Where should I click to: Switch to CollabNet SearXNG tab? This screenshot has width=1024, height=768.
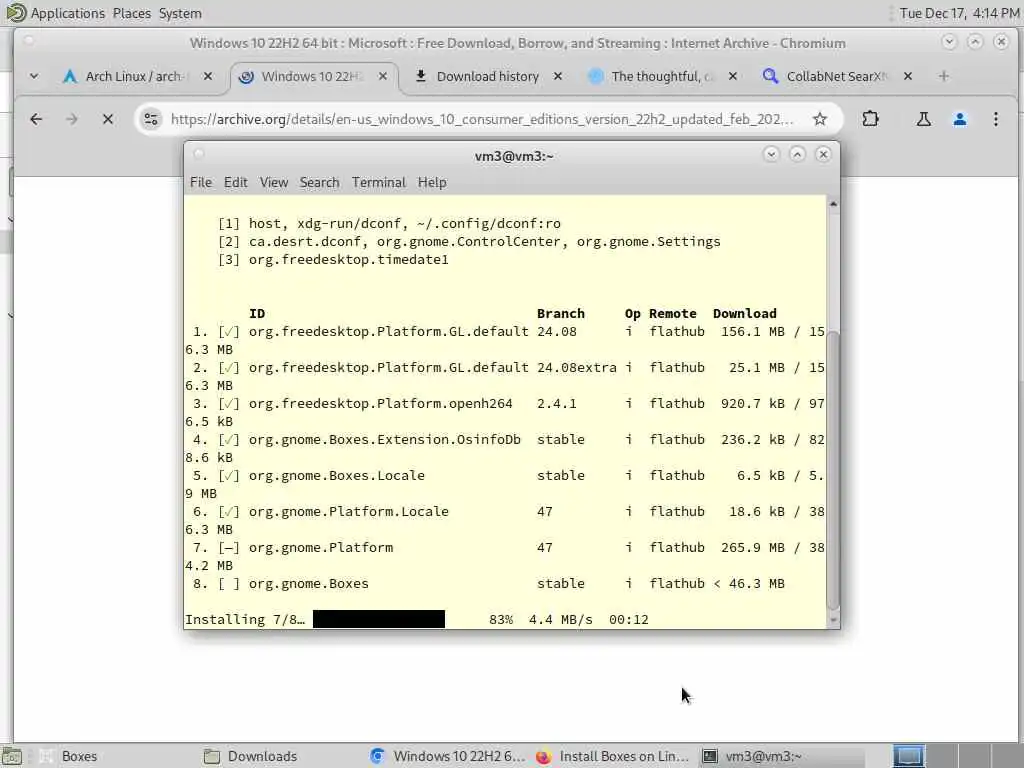pos(837,76)
